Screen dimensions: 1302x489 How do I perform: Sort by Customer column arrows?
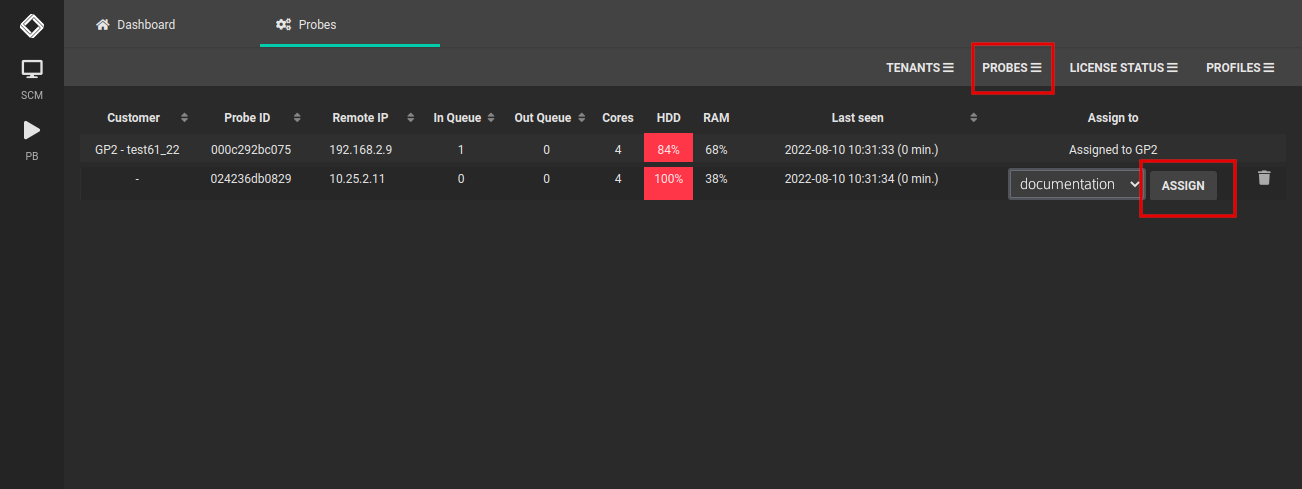(x=184, y=118)
